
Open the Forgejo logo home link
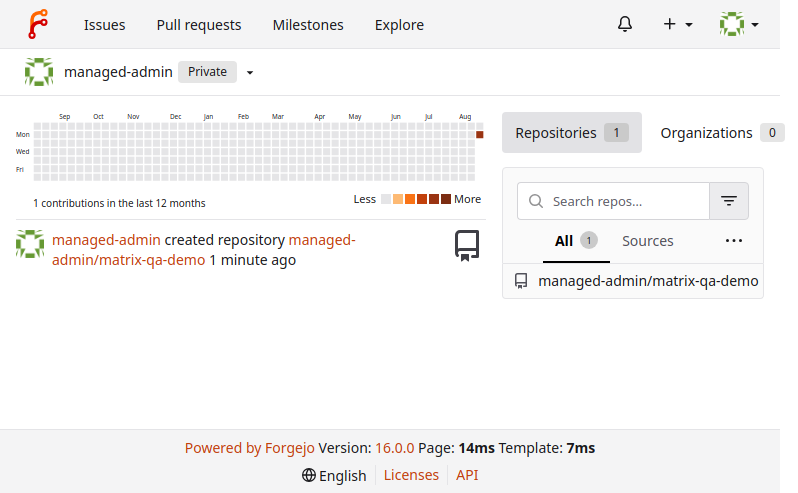pos(38,24)
